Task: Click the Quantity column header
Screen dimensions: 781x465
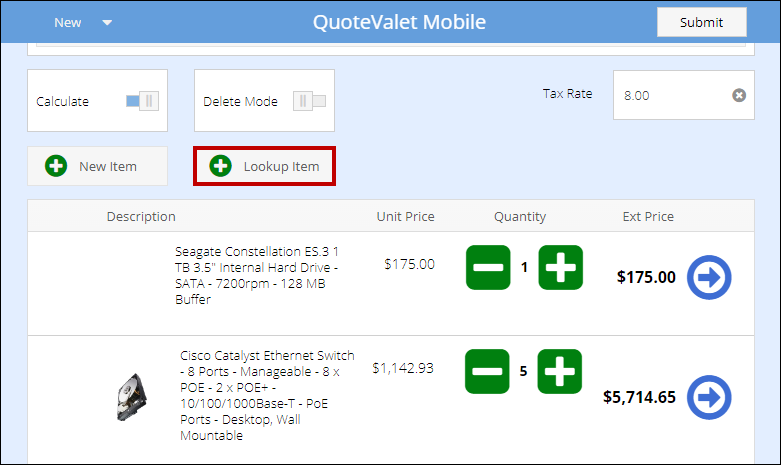Action: 520,216
